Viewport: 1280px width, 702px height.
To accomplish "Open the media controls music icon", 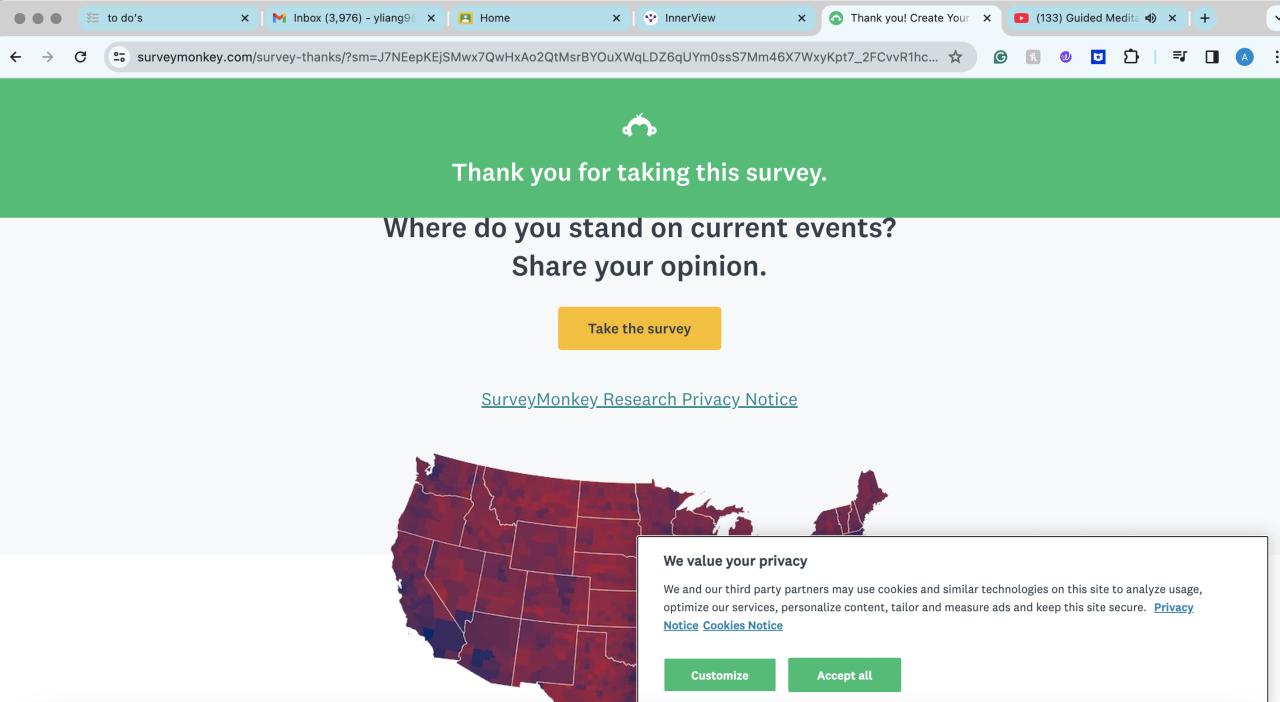I will (1180, 57).
